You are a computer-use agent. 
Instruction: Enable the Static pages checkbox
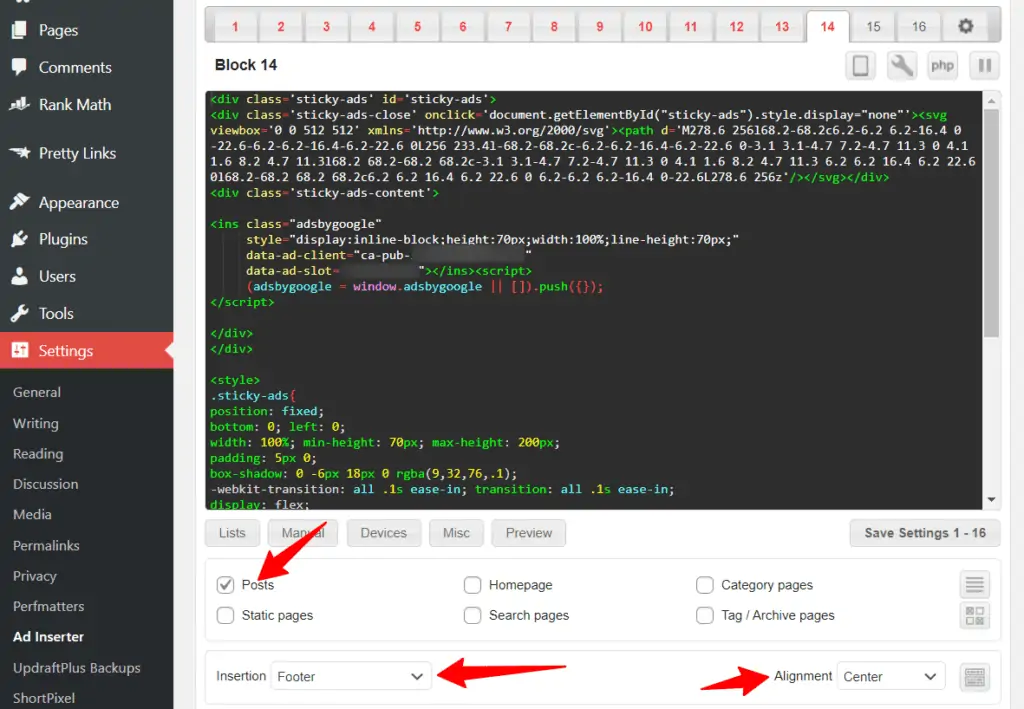click(x=225, y=615)
